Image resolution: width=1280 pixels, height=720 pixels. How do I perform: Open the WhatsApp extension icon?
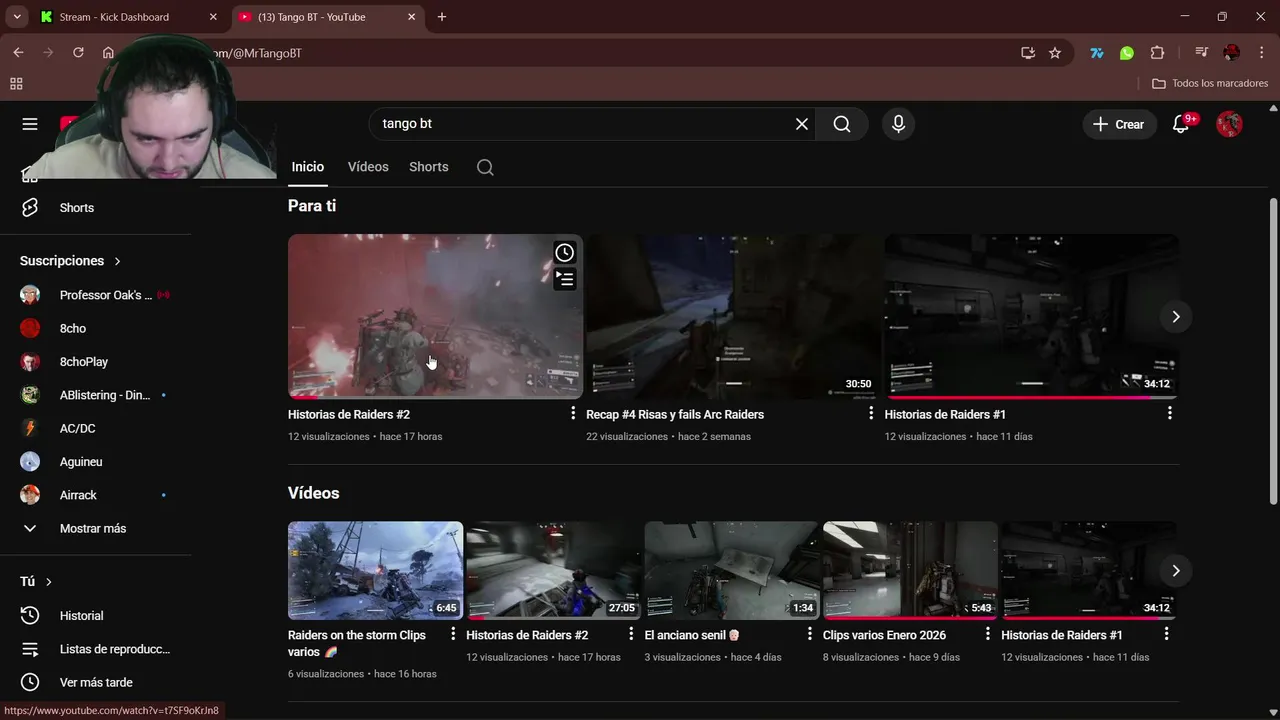coord(1127,53)
